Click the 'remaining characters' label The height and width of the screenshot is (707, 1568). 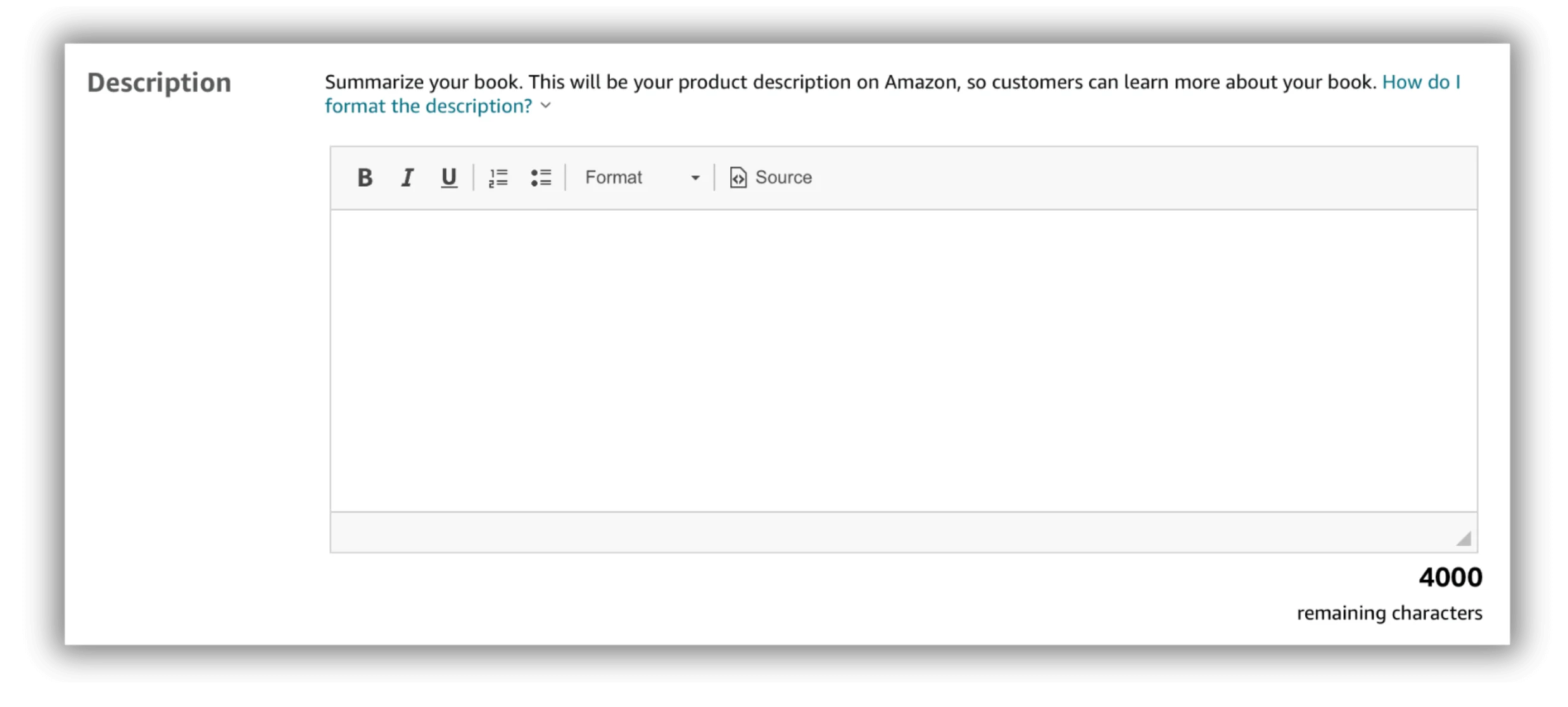(1389, 613)
